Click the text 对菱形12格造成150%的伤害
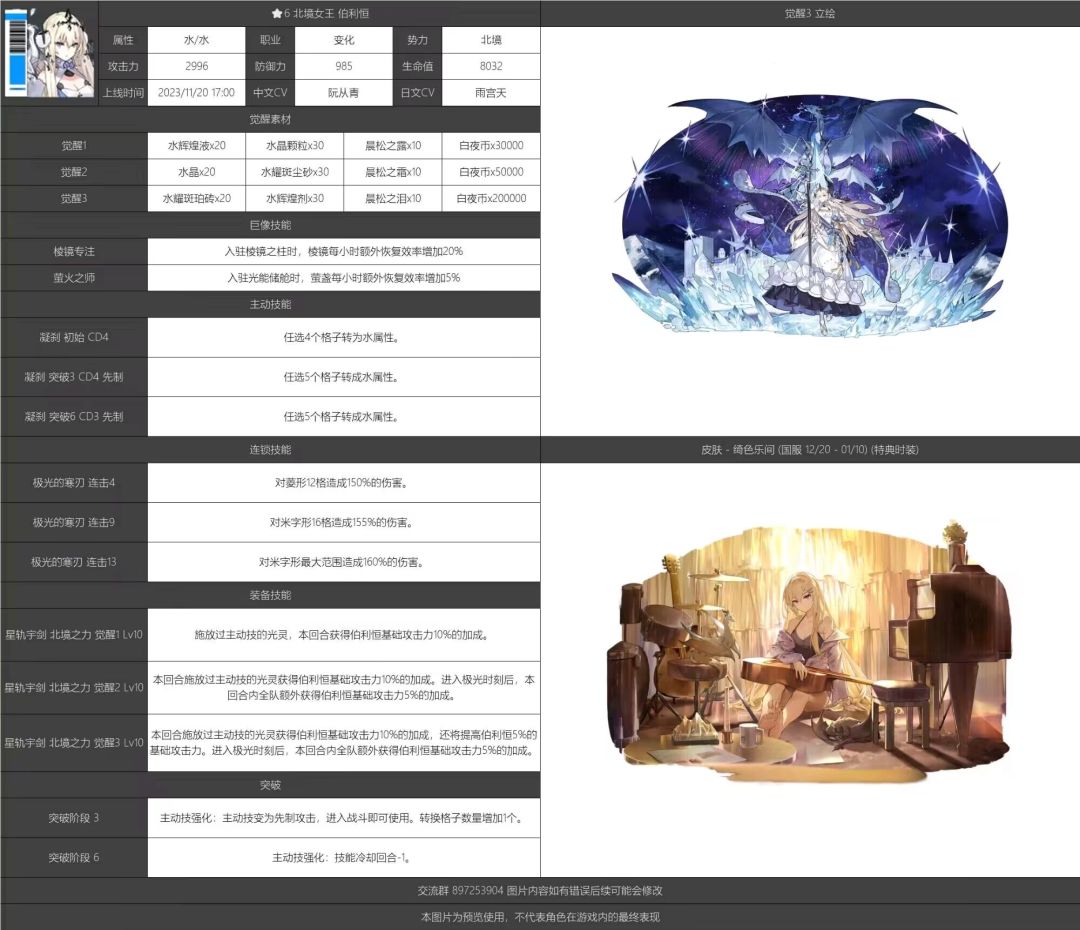Viewport: 1080px width, 930px height. tap(342, 482)
